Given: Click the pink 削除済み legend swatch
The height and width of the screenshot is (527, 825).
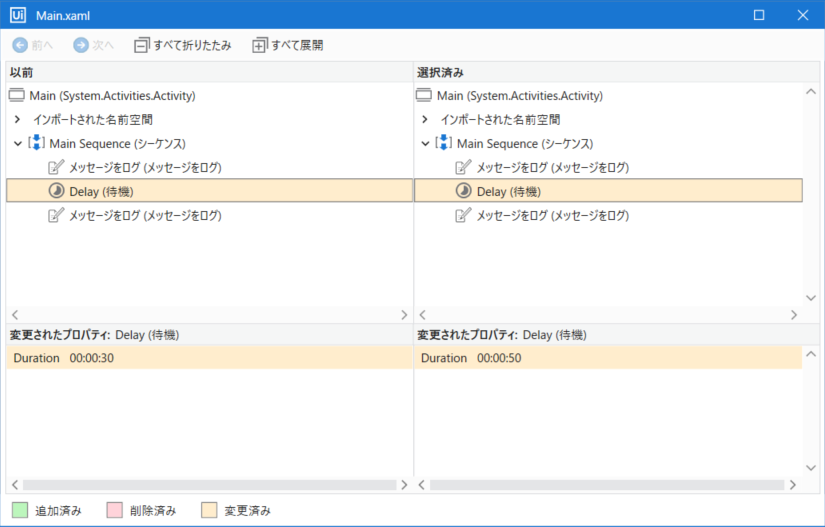Looking at the screenshot, I should tap(115, 510).
